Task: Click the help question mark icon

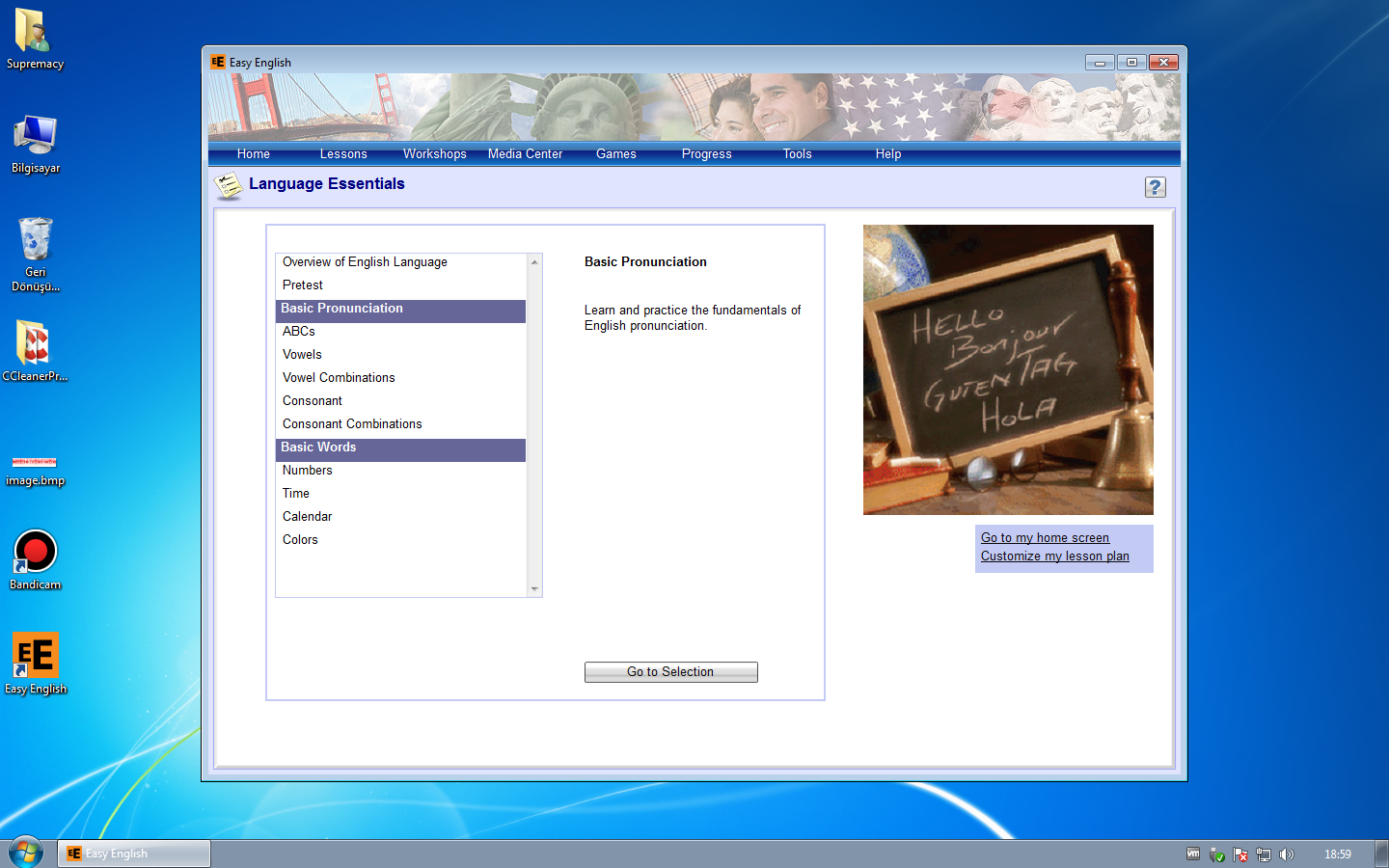Action: (x=1155, y=187)
